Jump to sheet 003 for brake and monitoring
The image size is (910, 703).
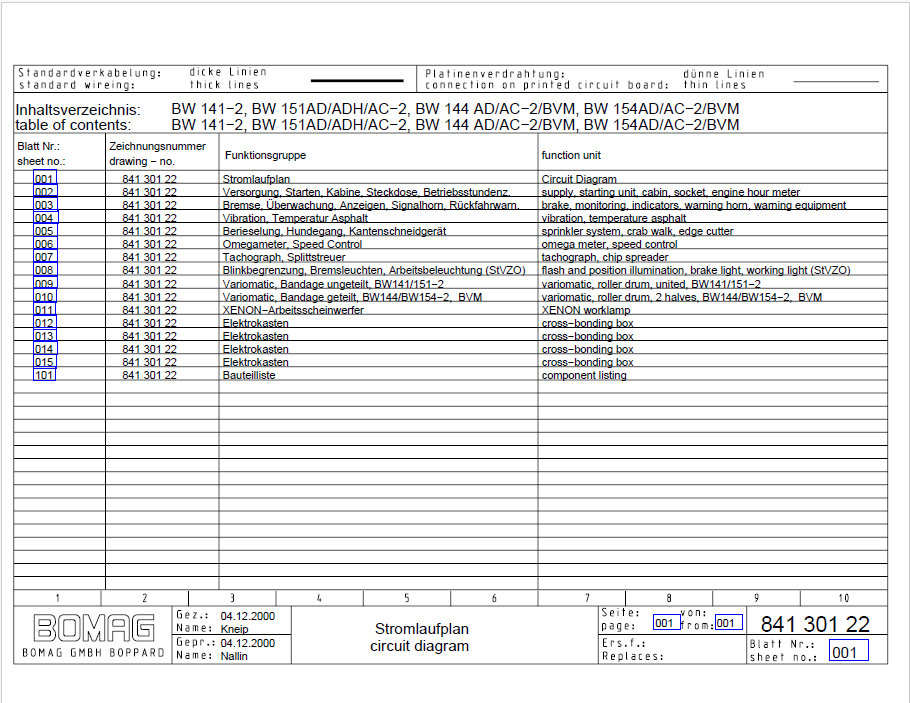tap(45, 205)
